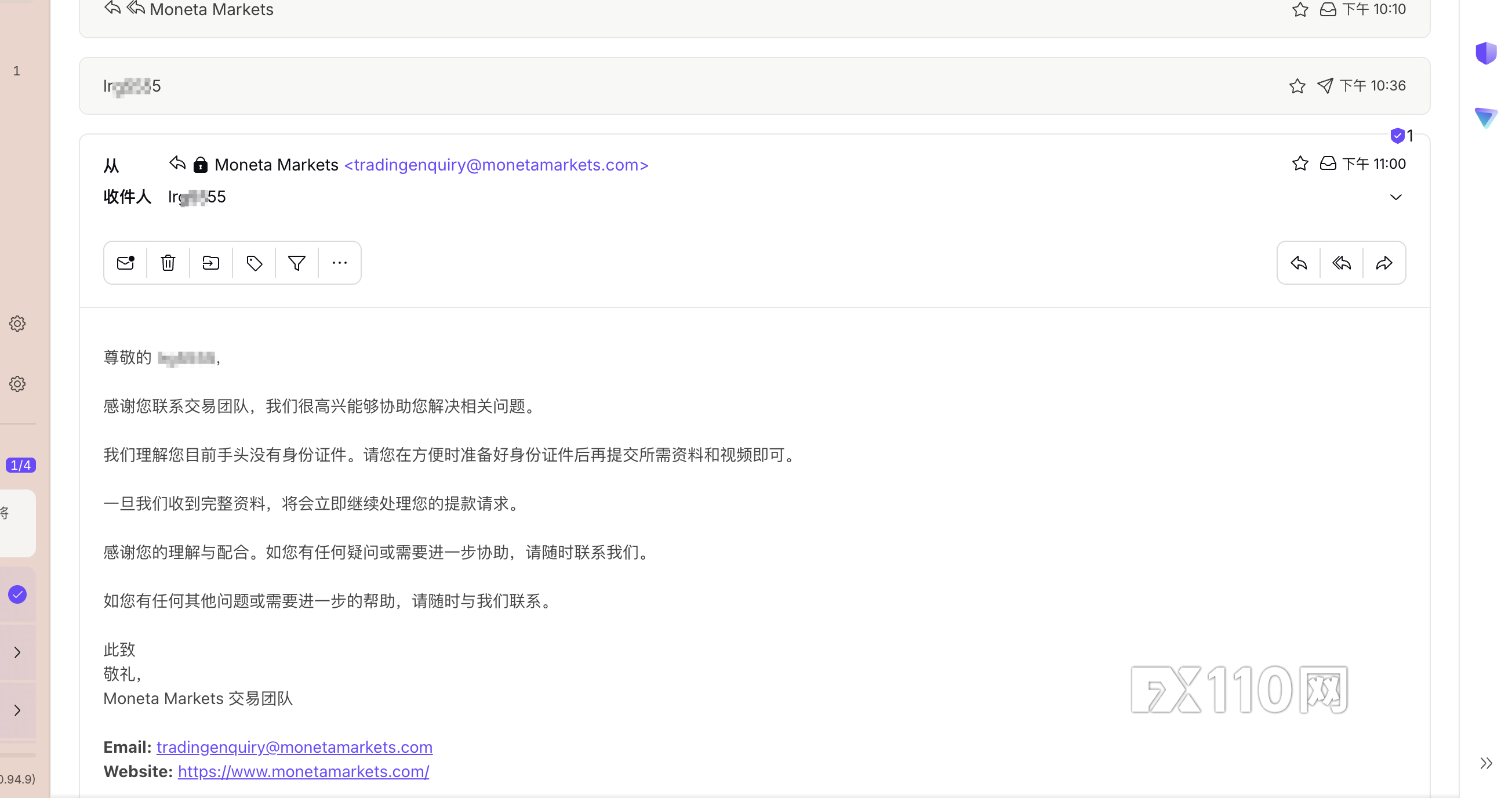The width and height of the screenshot is (1512, 798).
Task: Open the monetamarkets.com website link
Action: coord(303,771)
